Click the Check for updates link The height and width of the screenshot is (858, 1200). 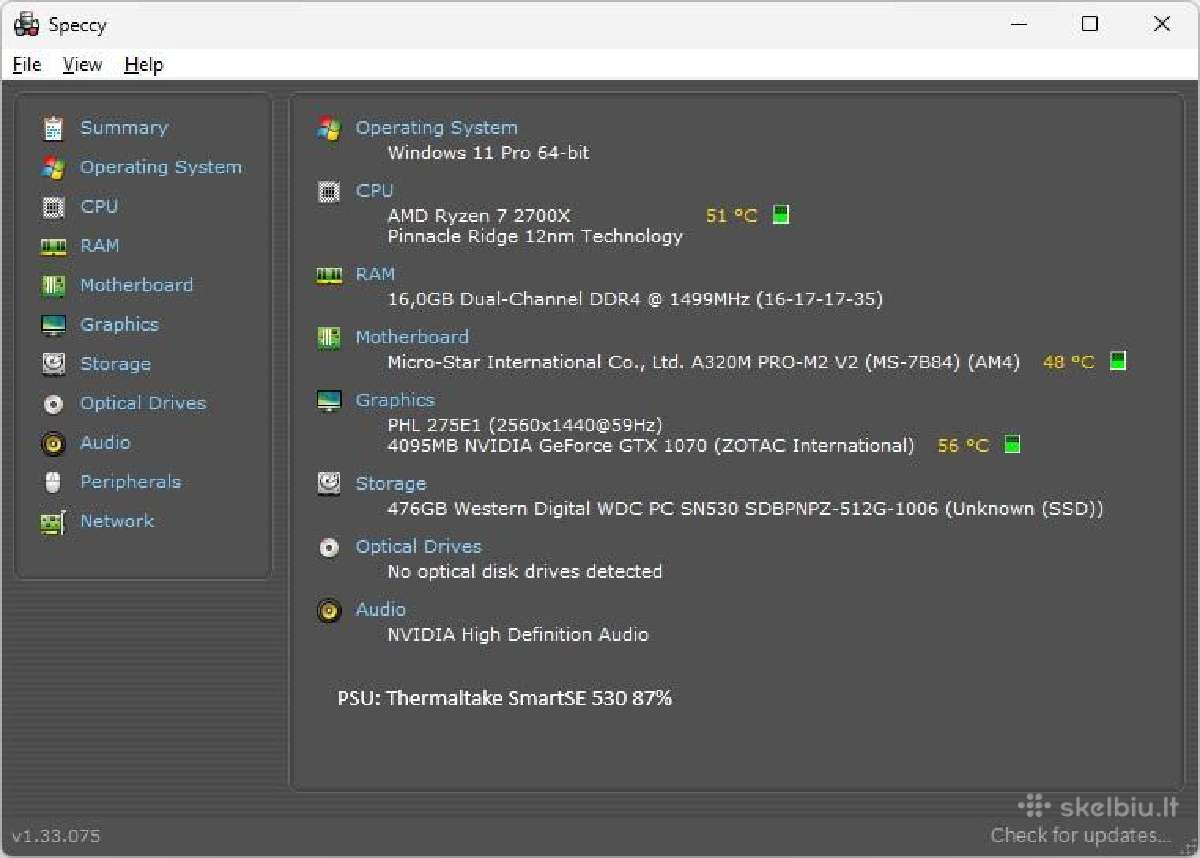(x=1080, y=836)
